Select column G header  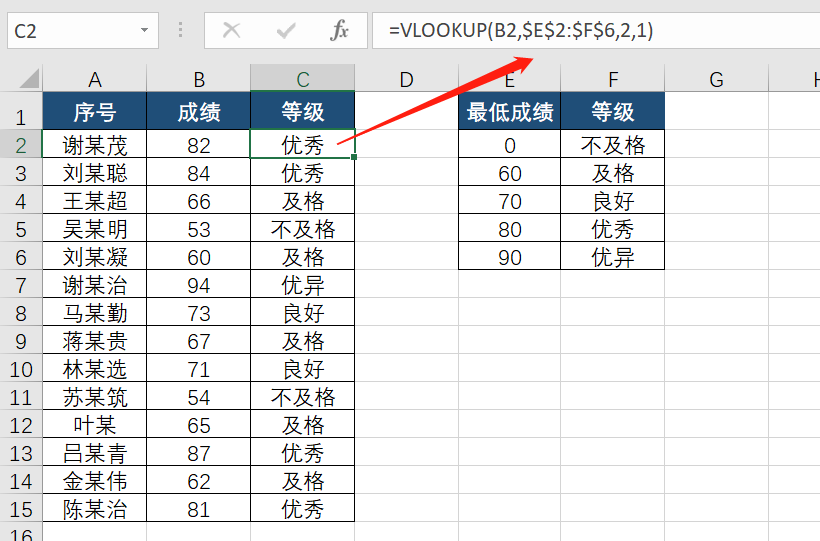(716, 80)
